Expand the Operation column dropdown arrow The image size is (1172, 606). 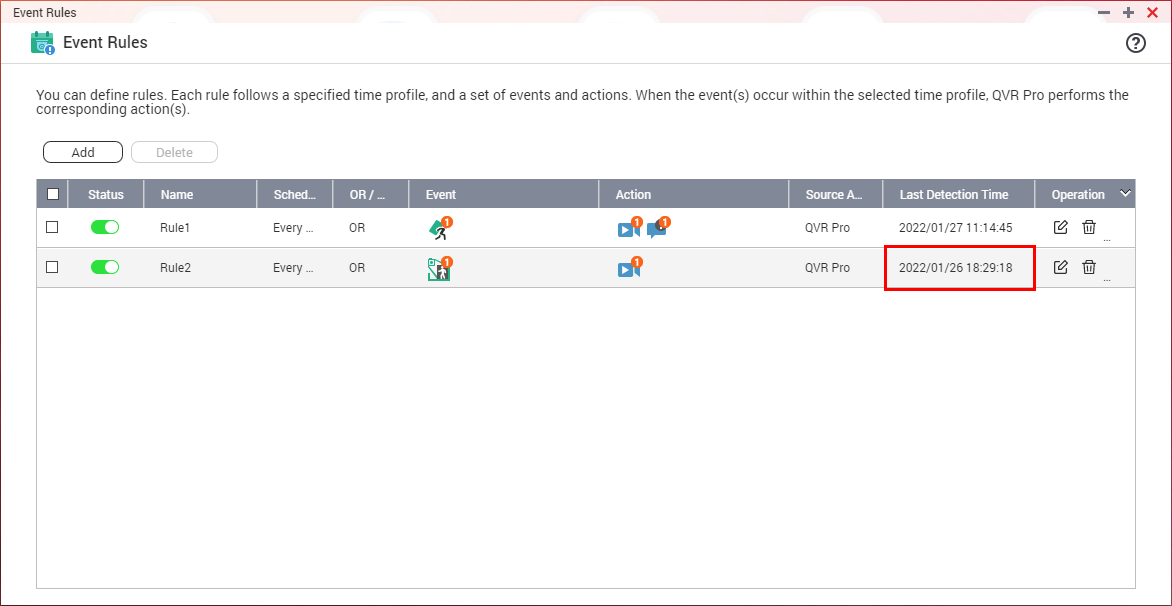[x=1125, y=194]
